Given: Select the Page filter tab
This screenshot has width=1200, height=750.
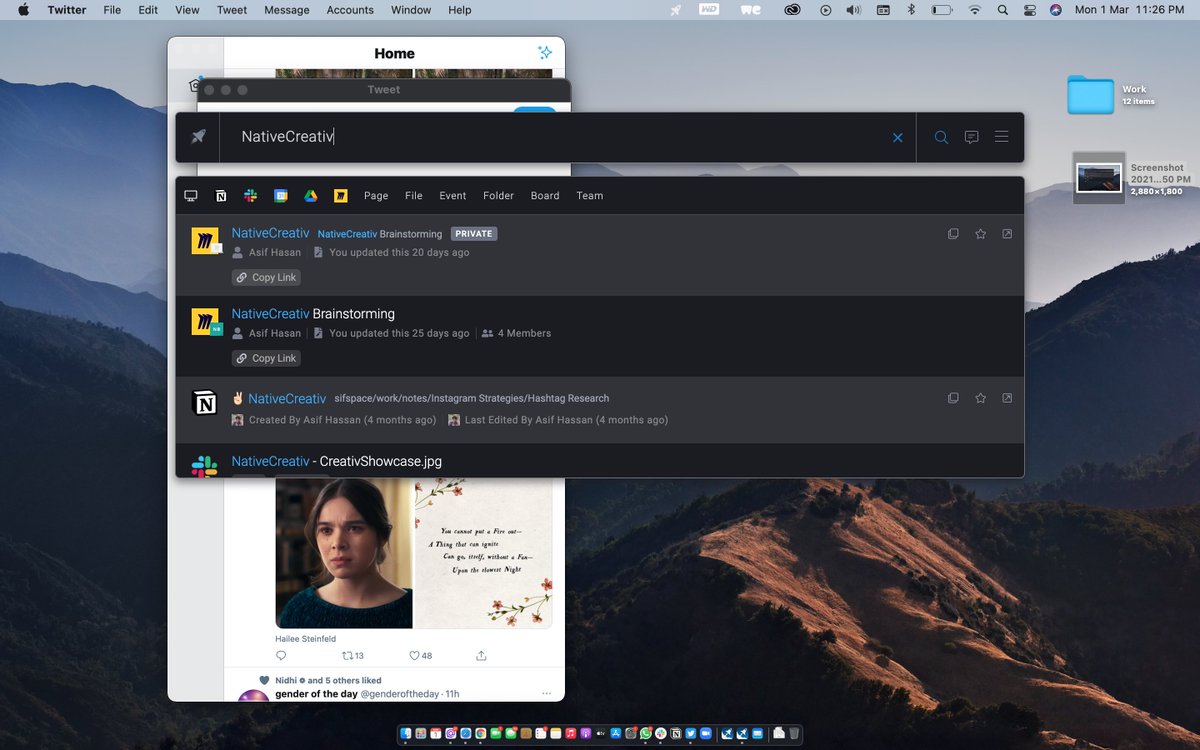Looking at the screenshot, I should [x=376, y=196].
